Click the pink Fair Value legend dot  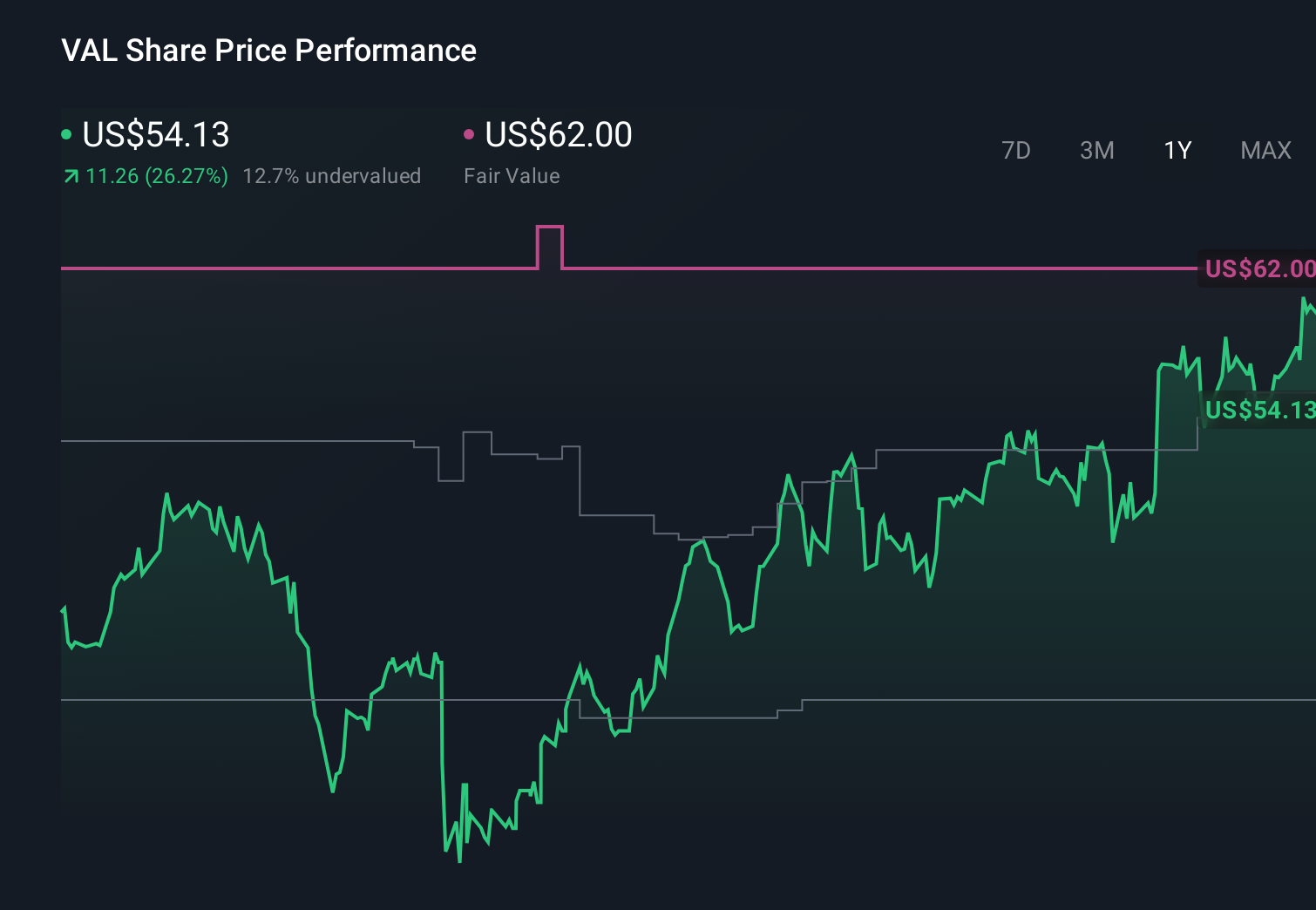pos(470,133)
